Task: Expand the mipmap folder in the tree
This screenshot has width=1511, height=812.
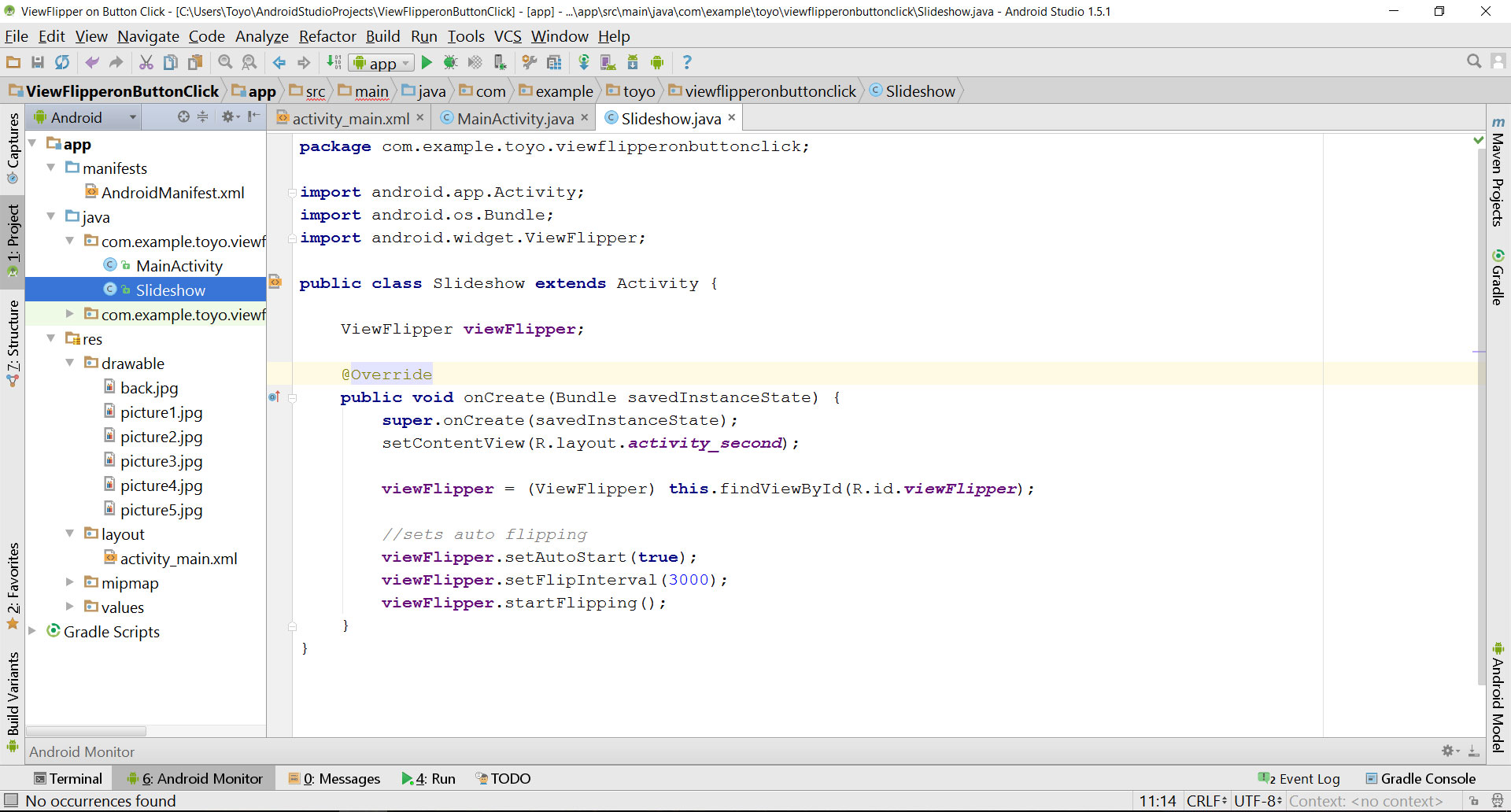Action: (x=69, y=583)
